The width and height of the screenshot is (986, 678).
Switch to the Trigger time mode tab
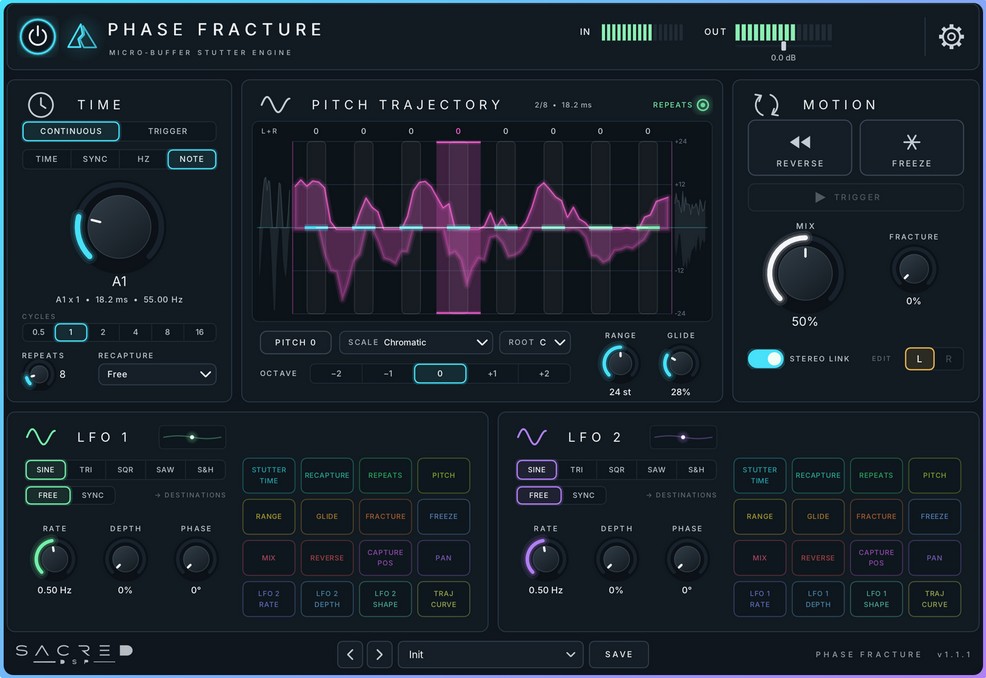pos(168,131)
